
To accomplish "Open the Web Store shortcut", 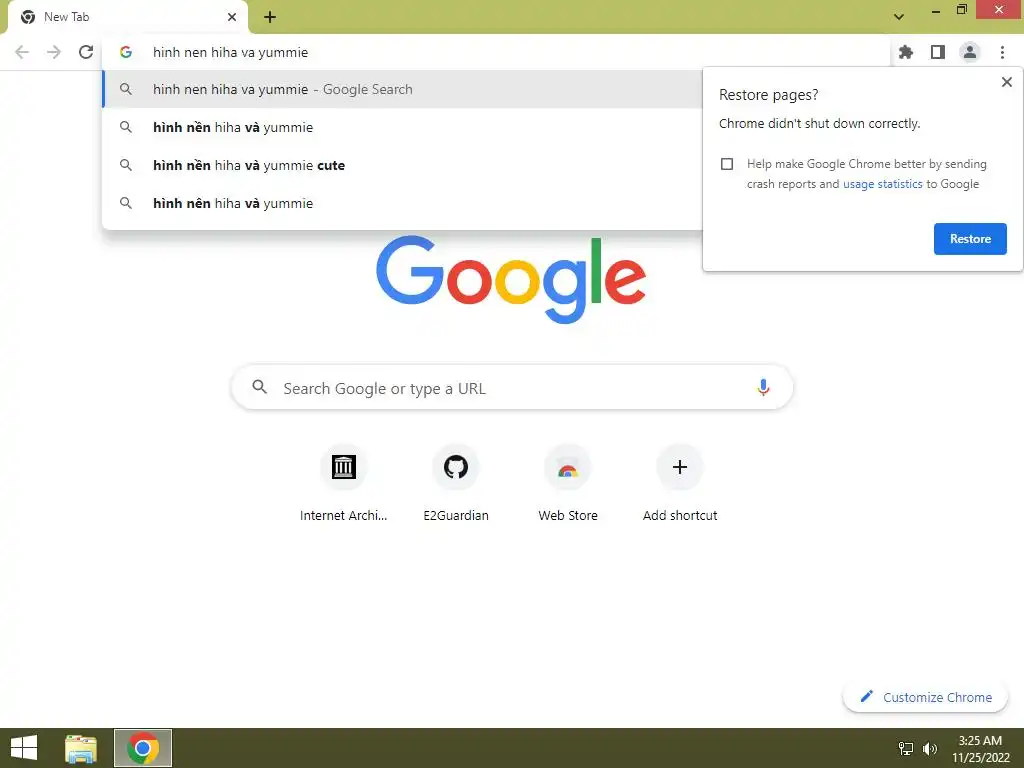I will tap(568, 483).
